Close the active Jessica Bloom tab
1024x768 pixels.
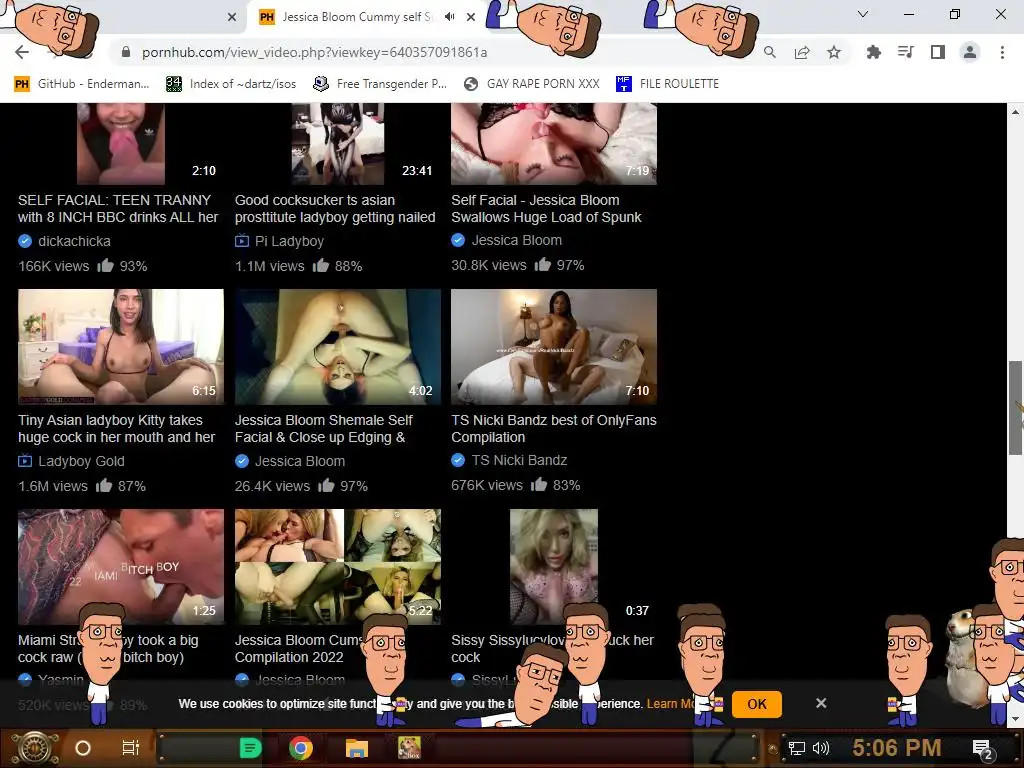471,17
